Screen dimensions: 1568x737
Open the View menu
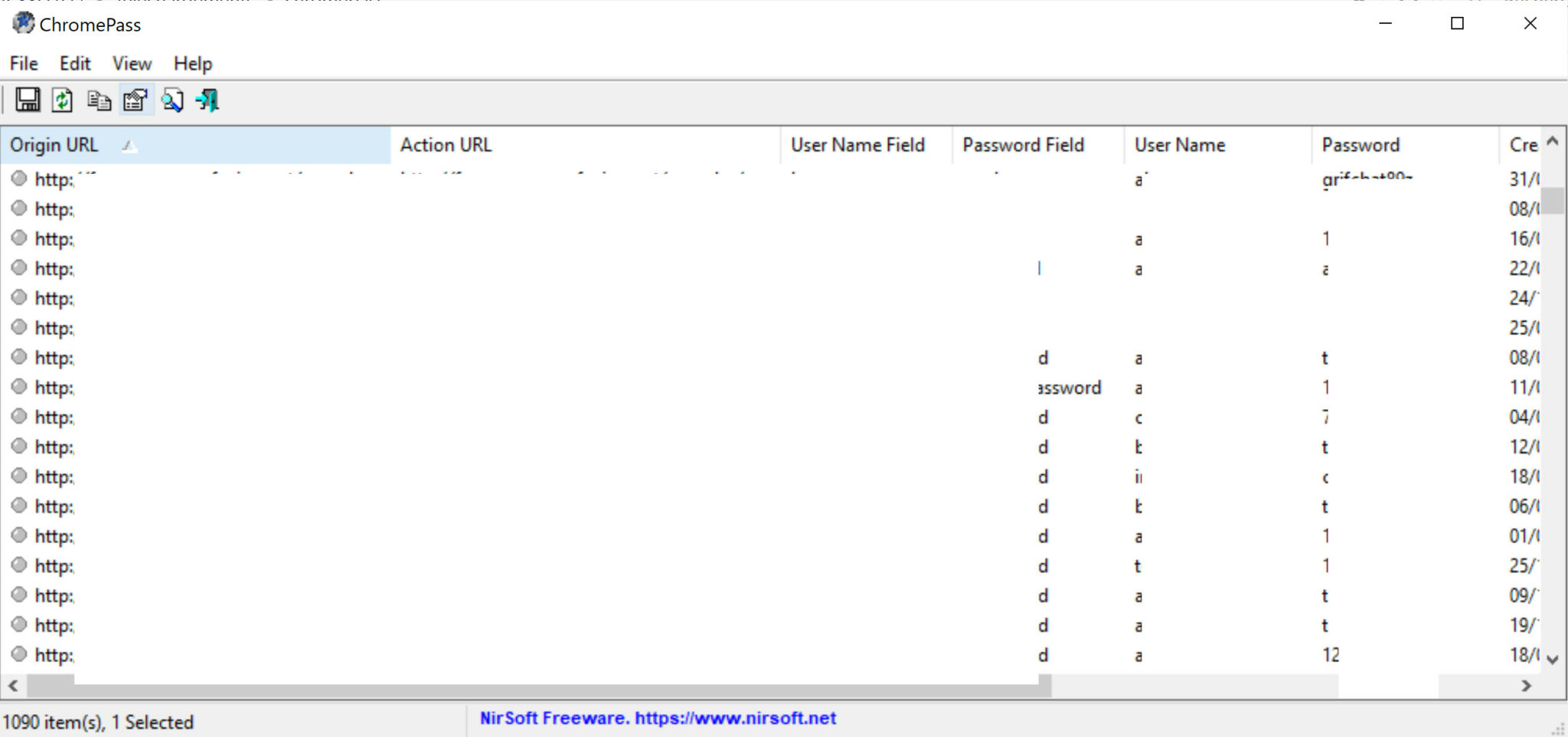click(132, 64)
